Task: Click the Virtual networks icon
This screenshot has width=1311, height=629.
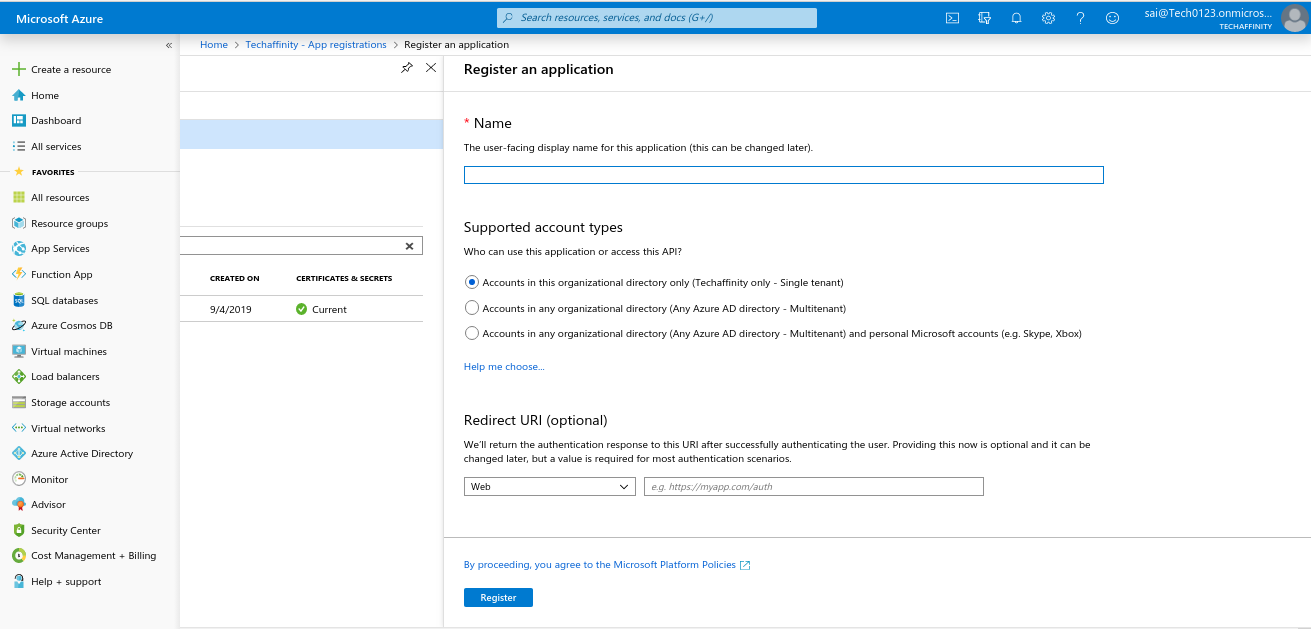Action: (18, 428)
